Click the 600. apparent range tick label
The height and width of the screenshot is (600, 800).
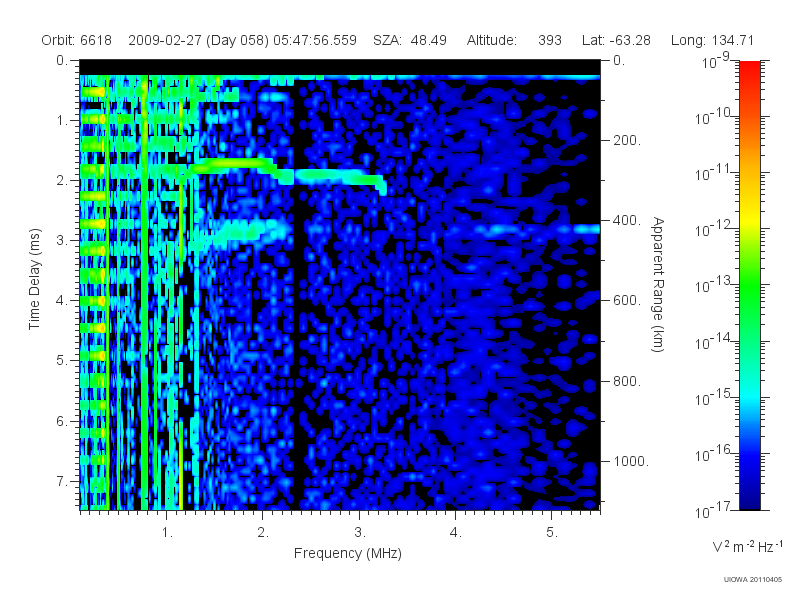627,301
